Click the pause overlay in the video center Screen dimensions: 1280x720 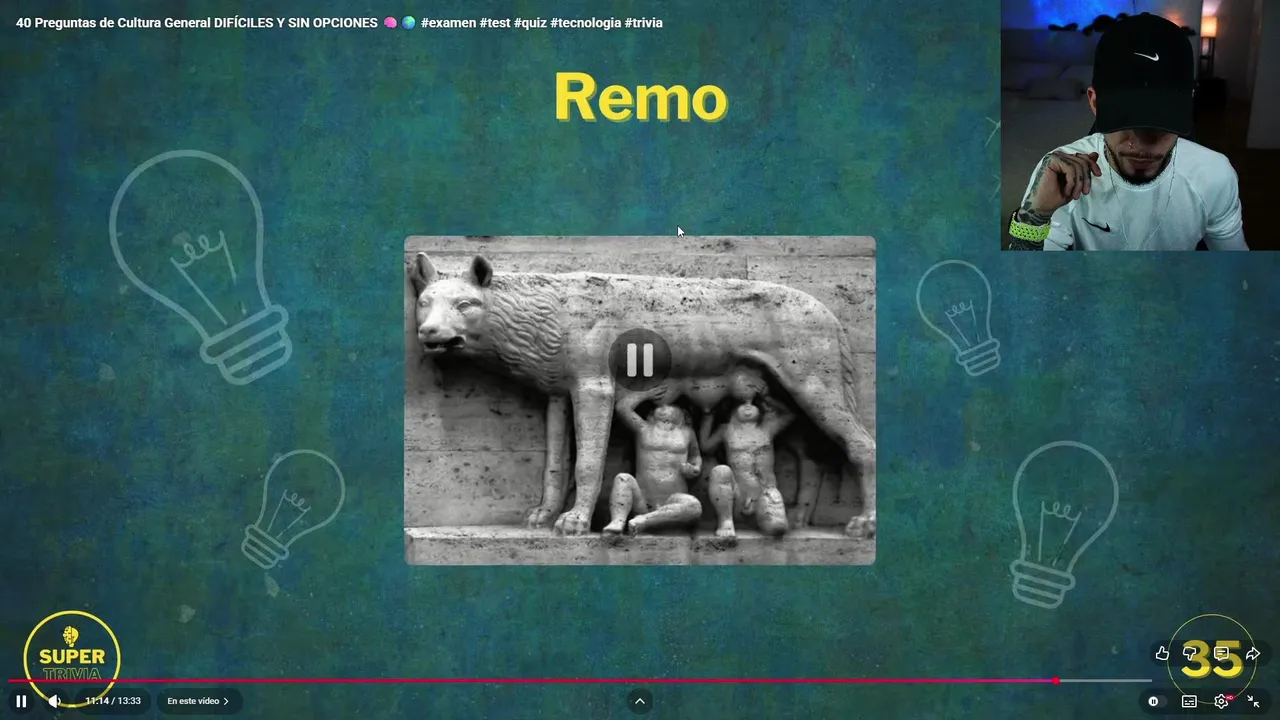pos(640,360)
